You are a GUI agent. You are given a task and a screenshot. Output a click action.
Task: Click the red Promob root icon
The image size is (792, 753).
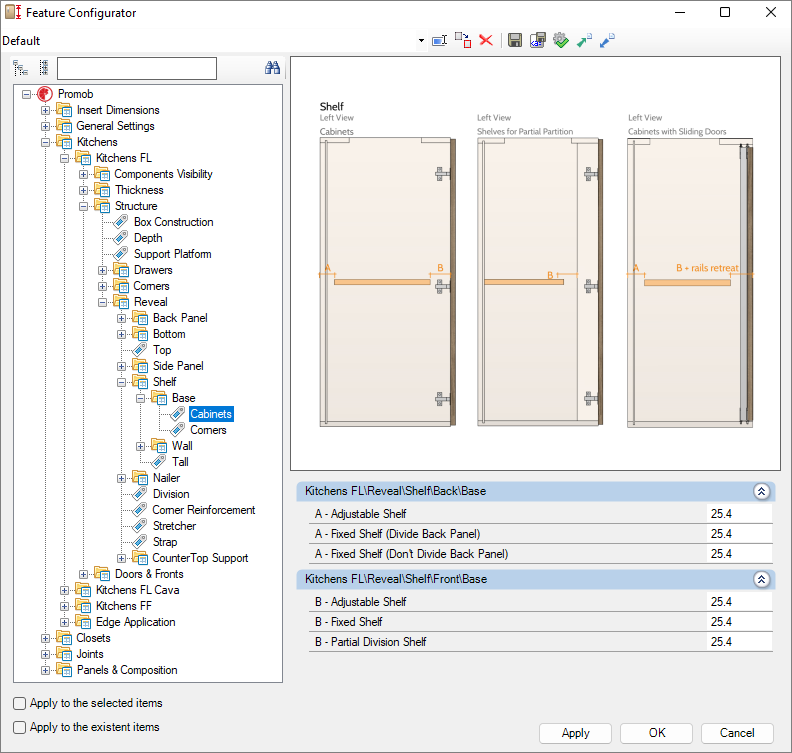tap(44, 94)
